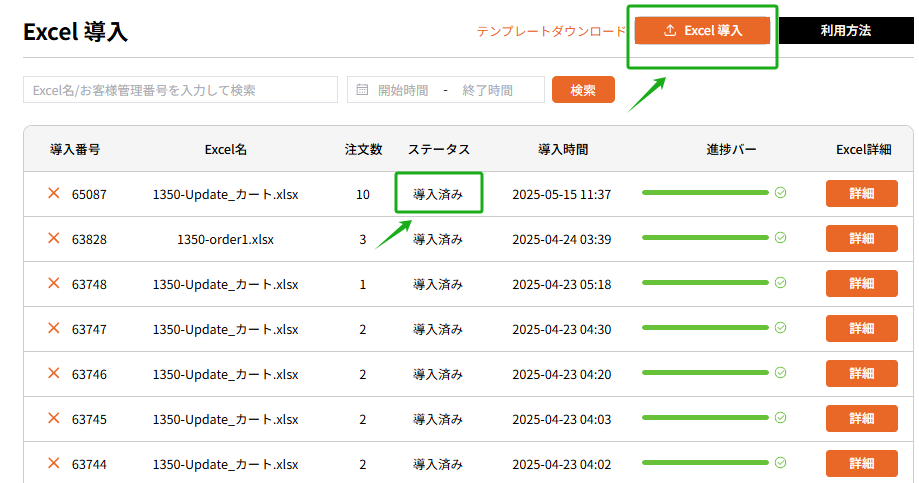Click timestamp 2025-05-15 11:37

pyautogui.click(x=561, y=194)
